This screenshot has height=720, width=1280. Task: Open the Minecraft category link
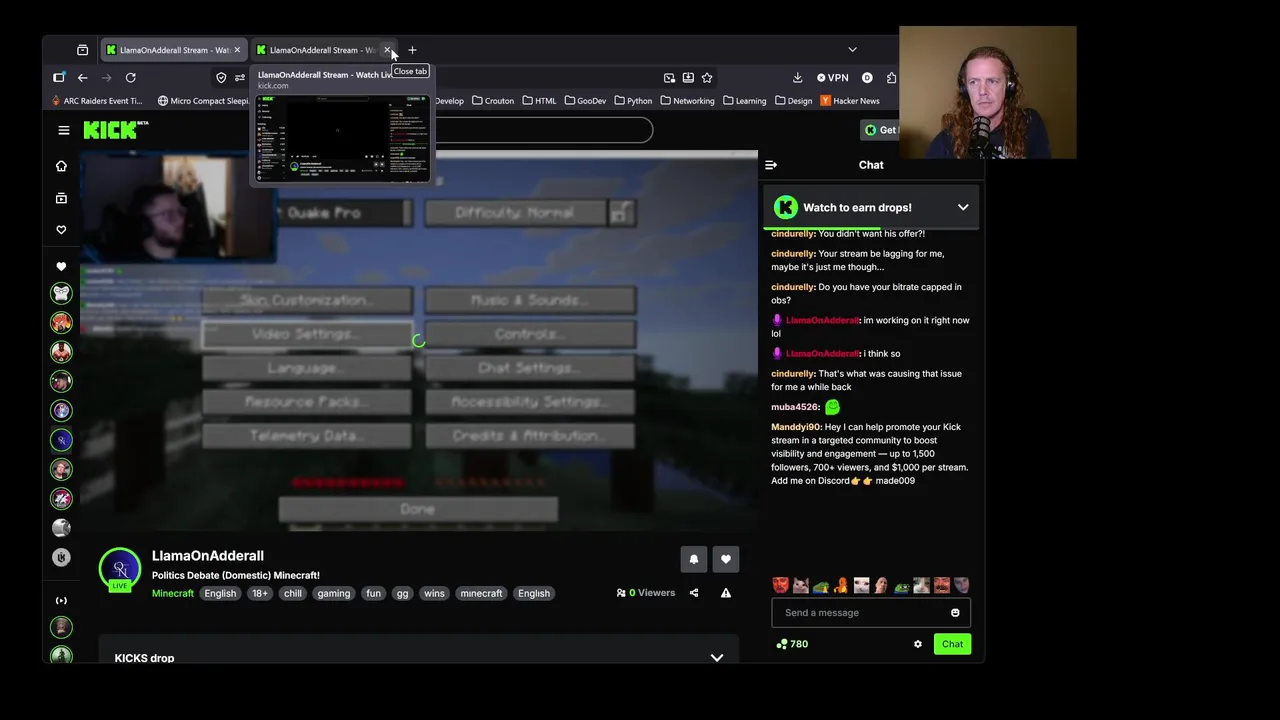pos(173,593)
